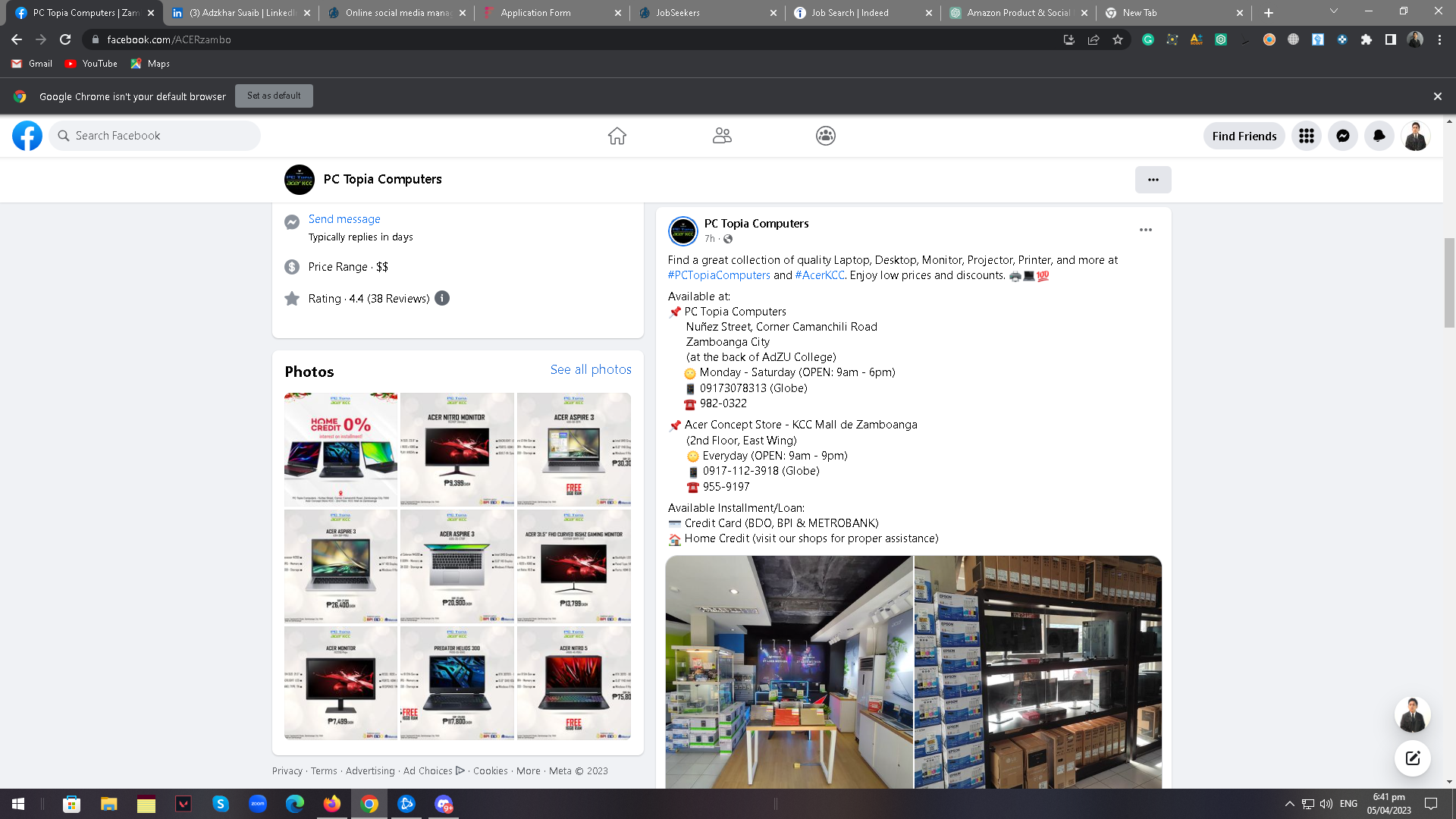Open the chat head profile bubble
Viewport: 1456px width, 819px height.
[x=1413, y=715]
